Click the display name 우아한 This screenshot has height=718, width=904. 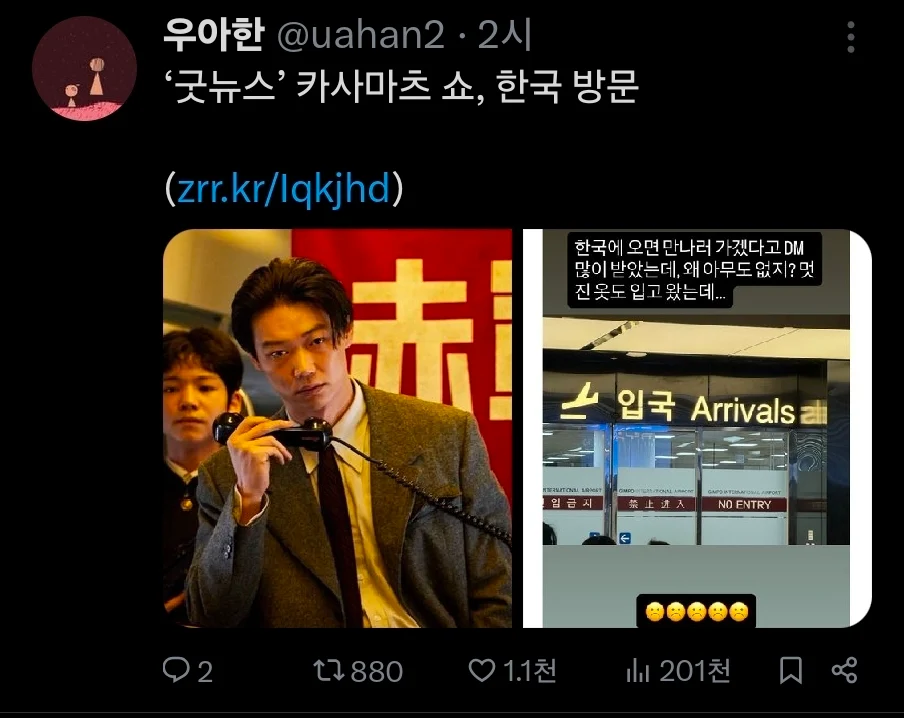pos(214,35)
